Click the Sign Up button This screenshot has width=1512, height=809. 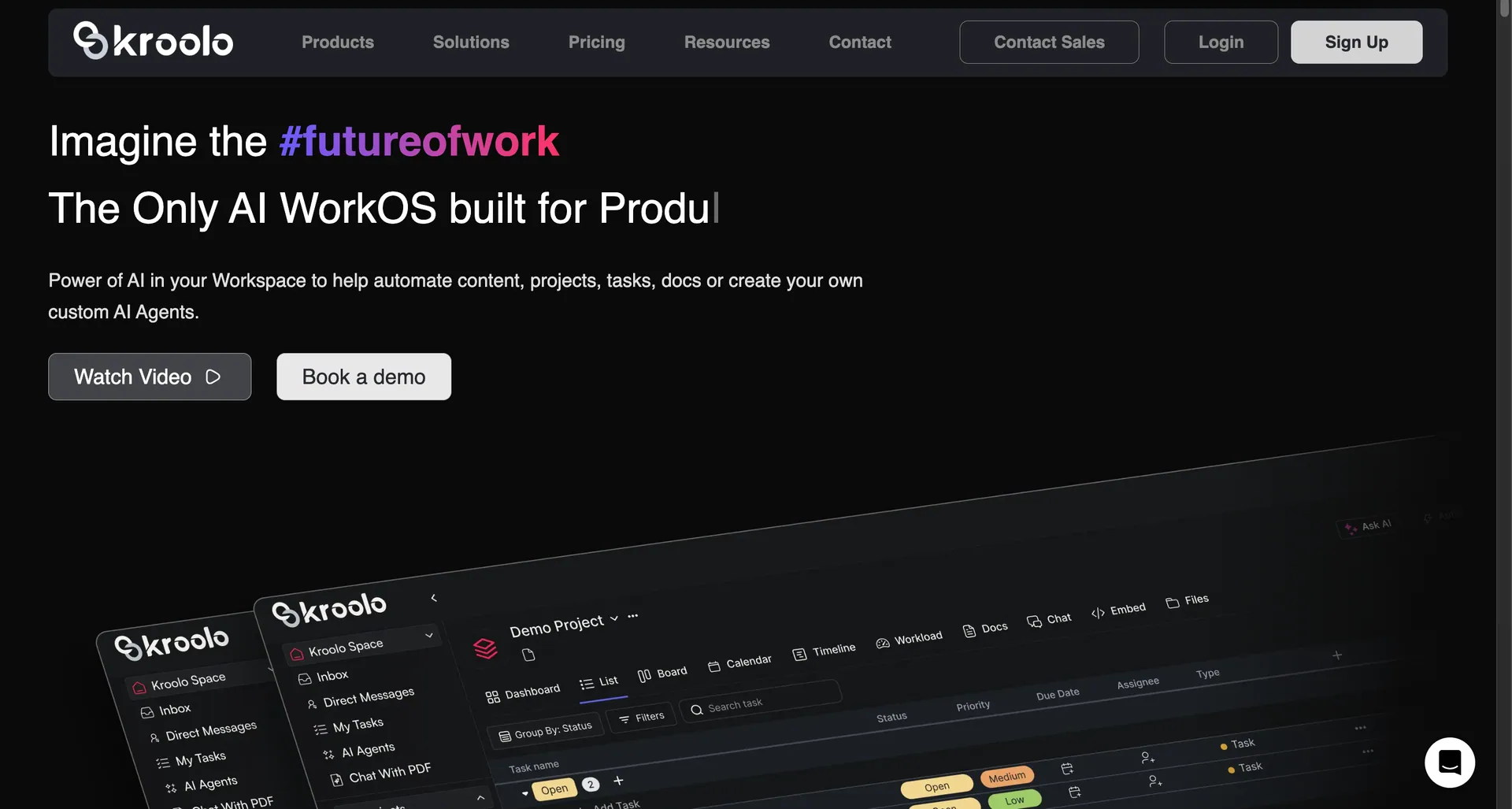1356,43
